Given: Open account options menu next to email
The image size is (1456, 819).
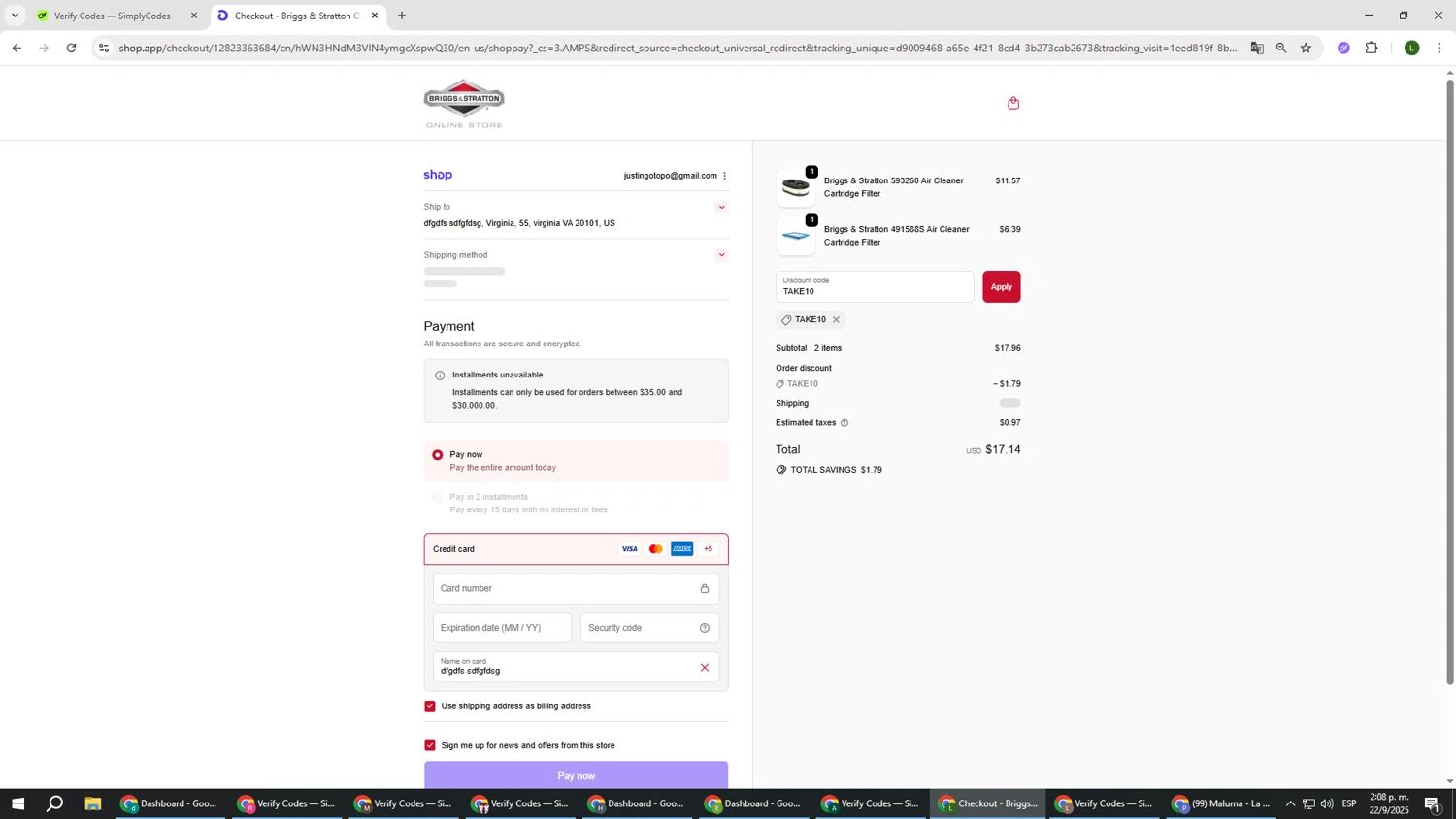Looking at the screenshot, I should point(724,176).
